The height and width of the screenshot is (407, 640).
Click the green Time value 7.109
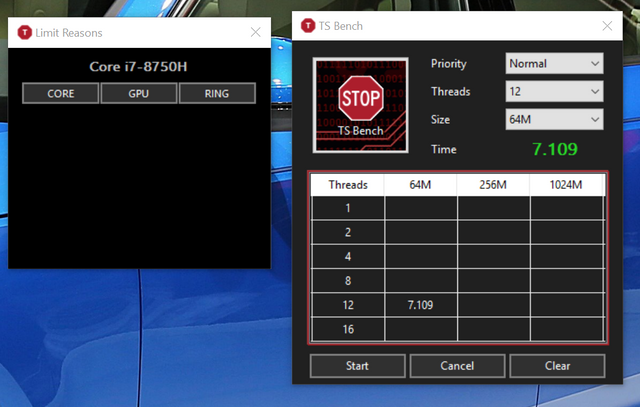tap(555, 149)
